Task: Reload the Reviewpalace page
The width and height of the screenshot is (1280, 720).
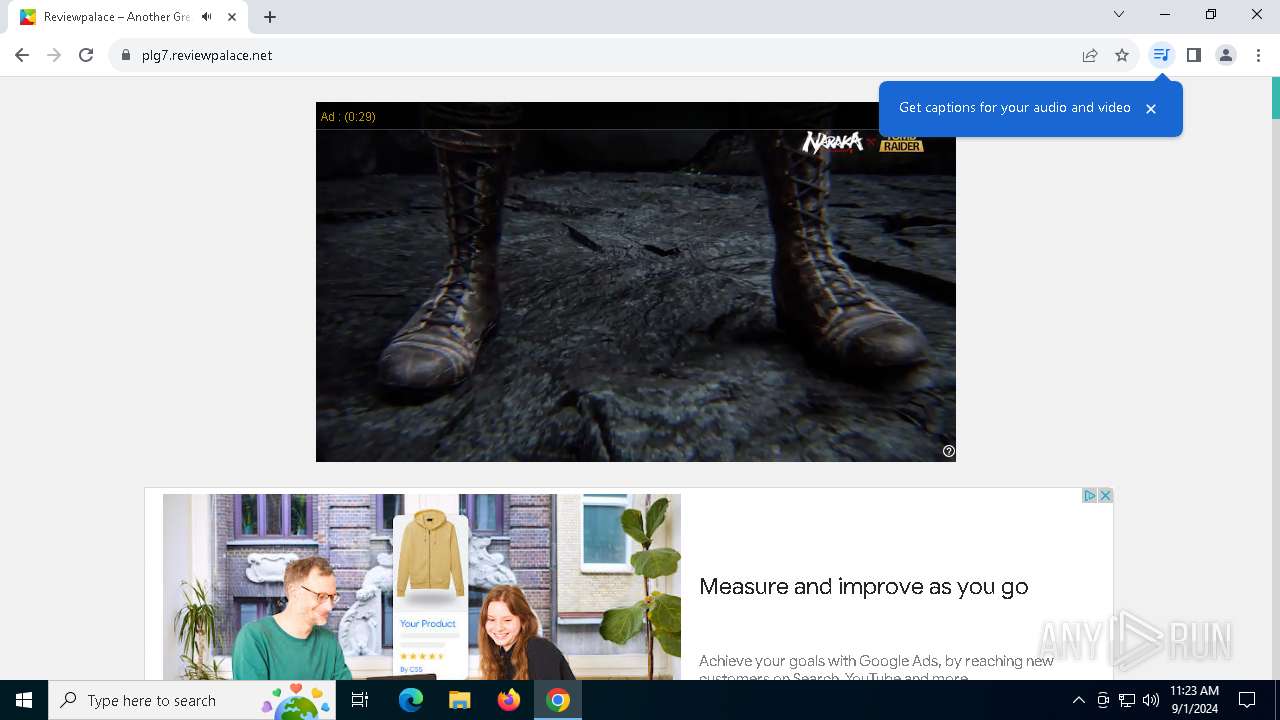Action: point(86,55)
